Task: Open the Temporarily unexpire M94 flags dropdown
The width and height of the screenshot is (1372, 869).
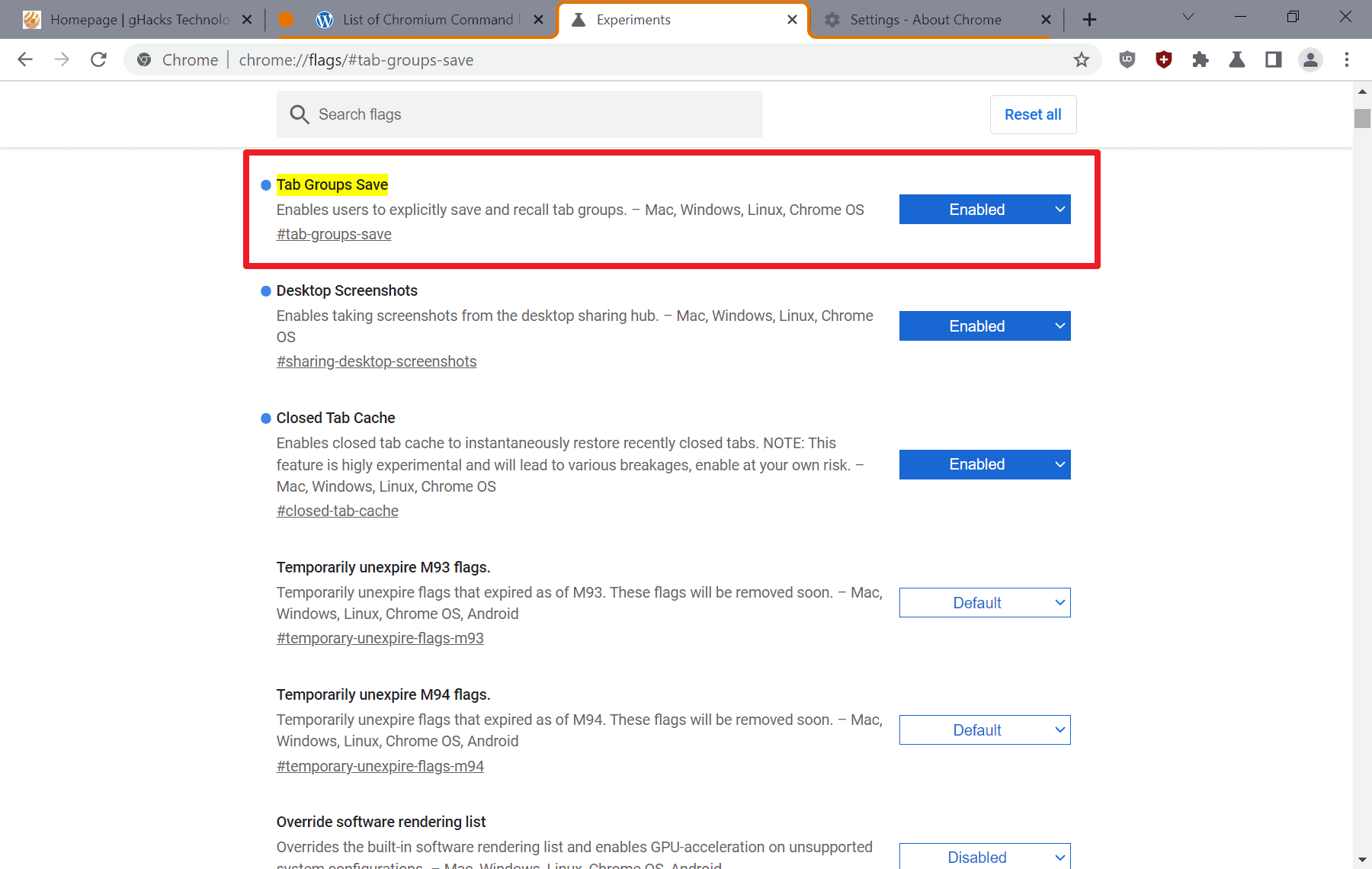Action: [985, 730]
